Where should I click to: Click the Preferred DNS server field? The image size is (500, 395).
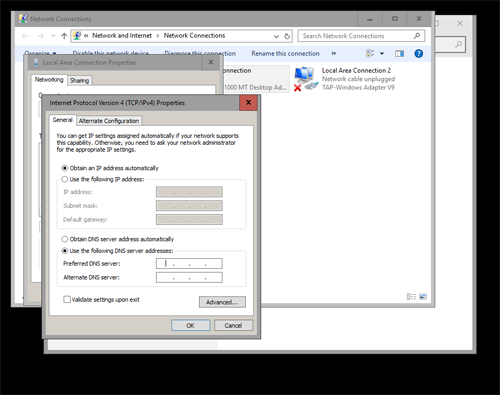pyautogui.click(x=189, y=263)
